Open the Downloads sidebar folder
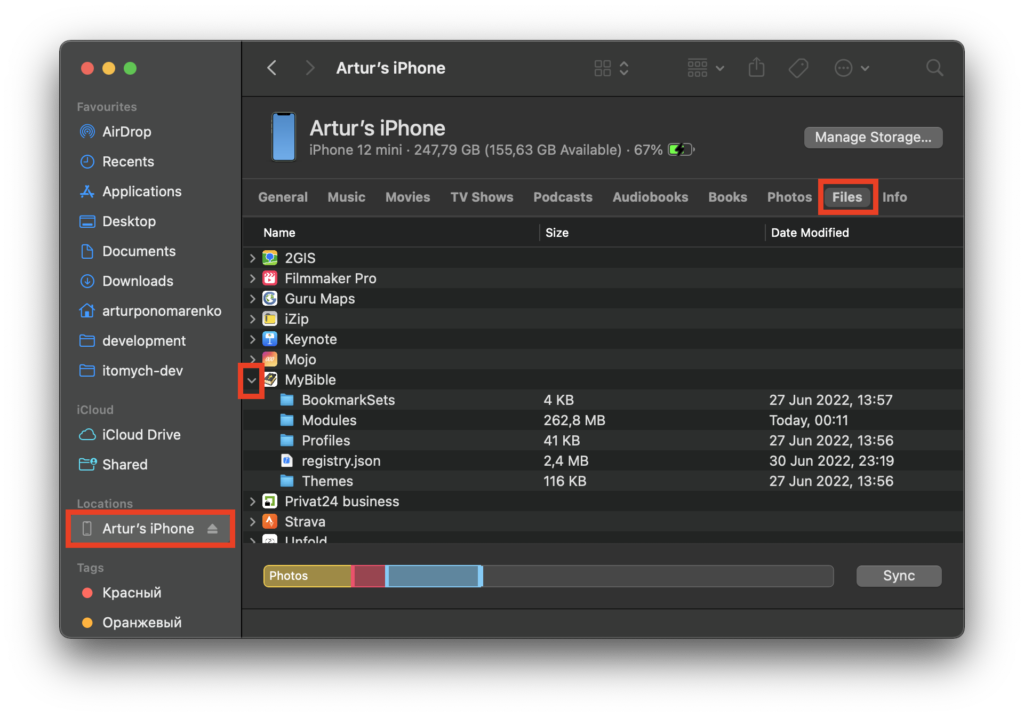This screenshot has height=717, width=1024. coord(138,281)
